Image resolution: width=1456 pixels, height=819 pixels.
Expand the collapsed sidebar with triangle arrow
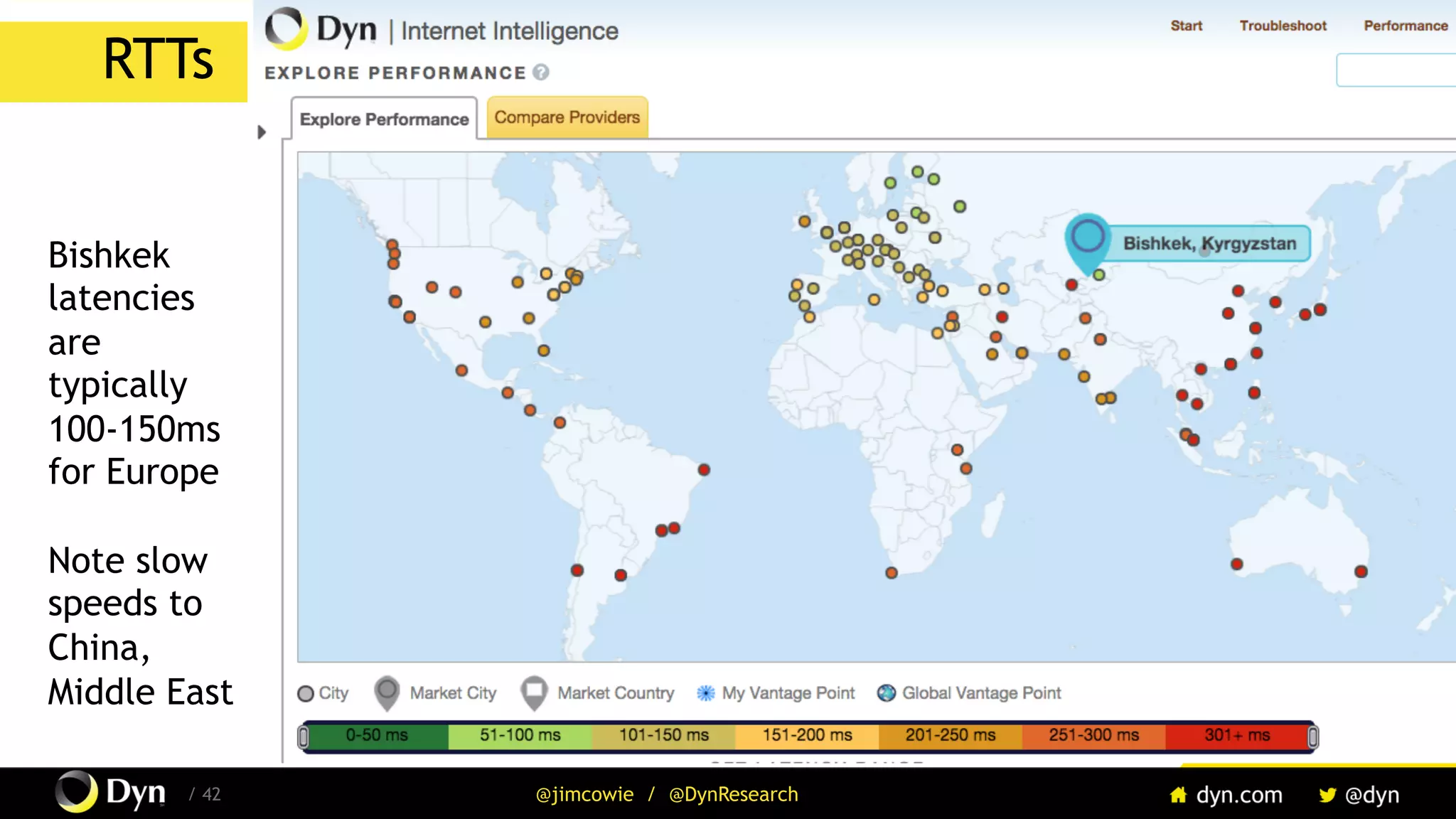click(262, 132)
